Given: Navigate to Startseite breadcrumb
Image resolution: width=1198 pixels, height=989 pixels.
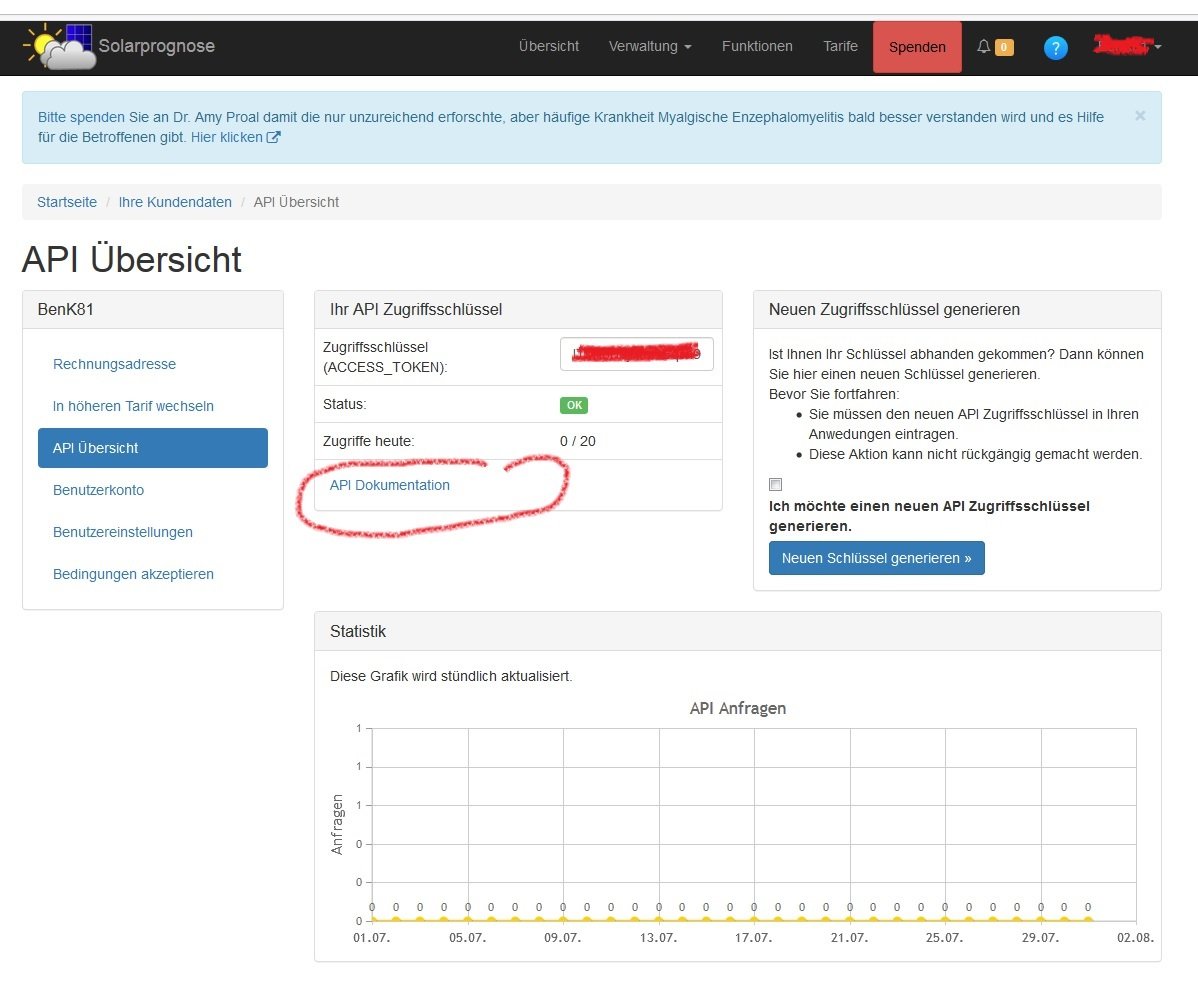Looking at the screenshot, I should [67, 202].
